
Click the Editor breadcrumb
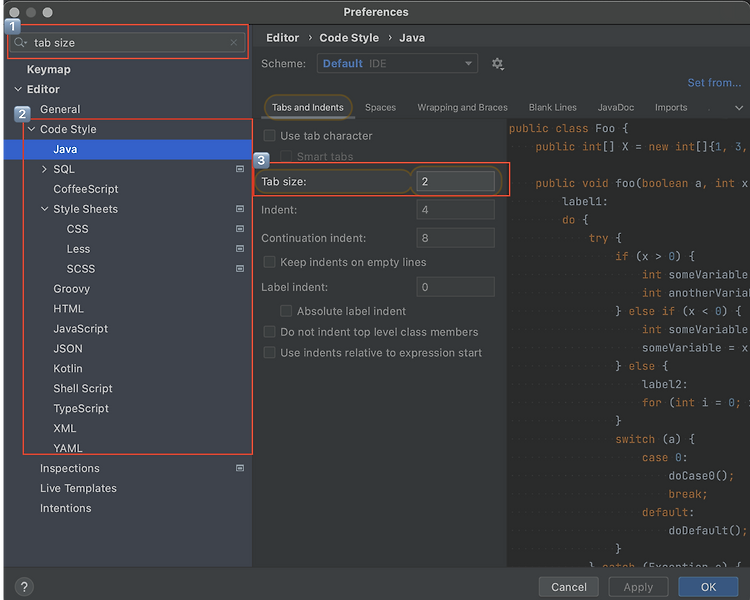coord(282,38)
